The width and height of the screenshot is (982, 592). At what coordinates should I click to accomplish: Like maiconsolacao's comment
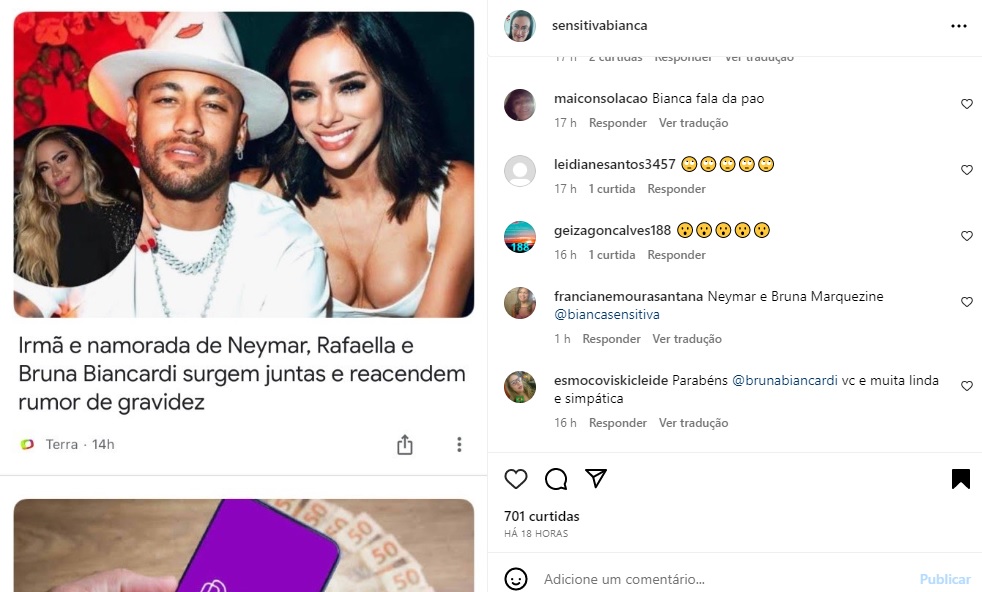(x=966, y=104)
